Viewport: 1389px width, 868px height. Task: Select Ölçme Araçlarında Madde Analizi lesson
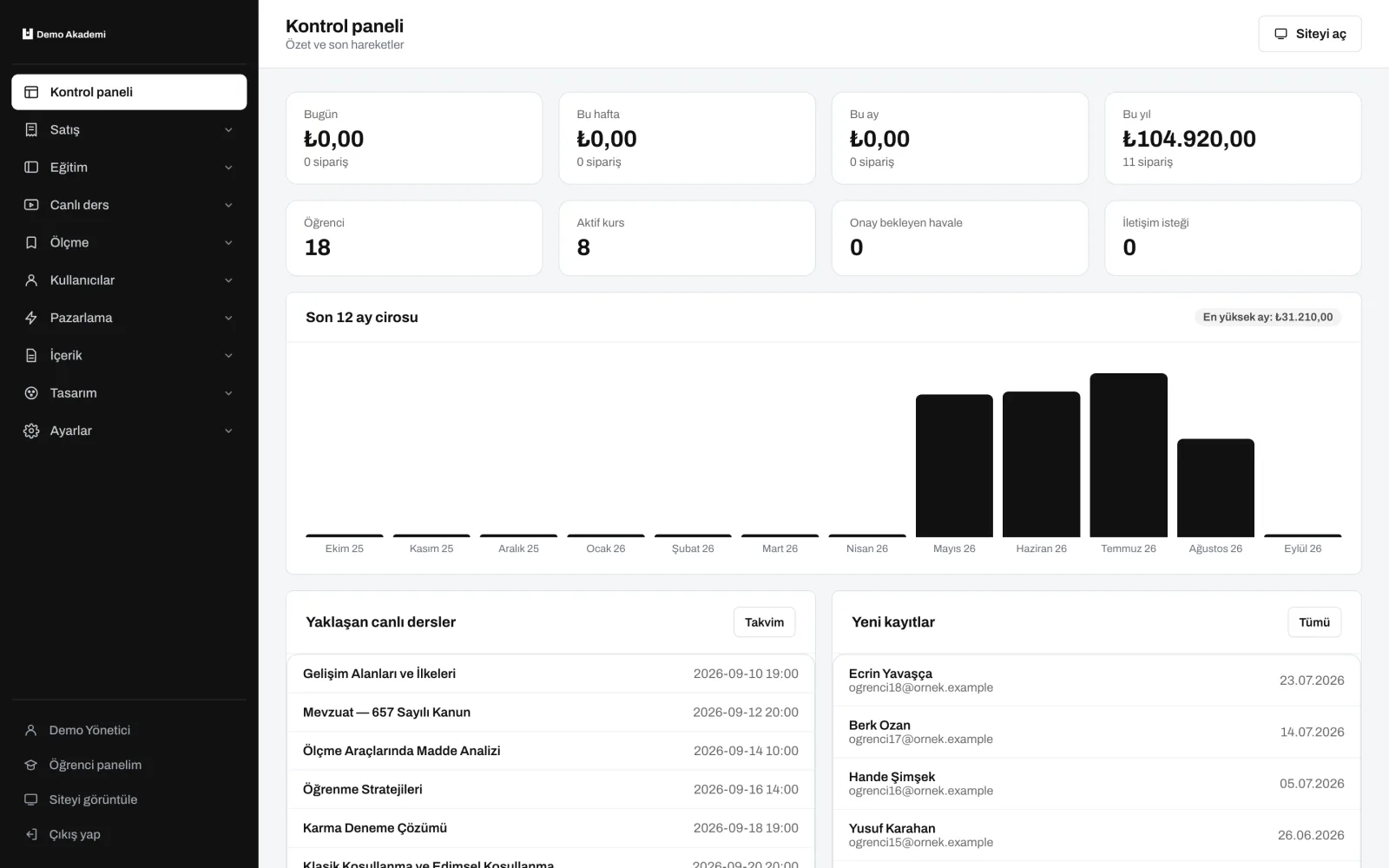coord(550,751)
